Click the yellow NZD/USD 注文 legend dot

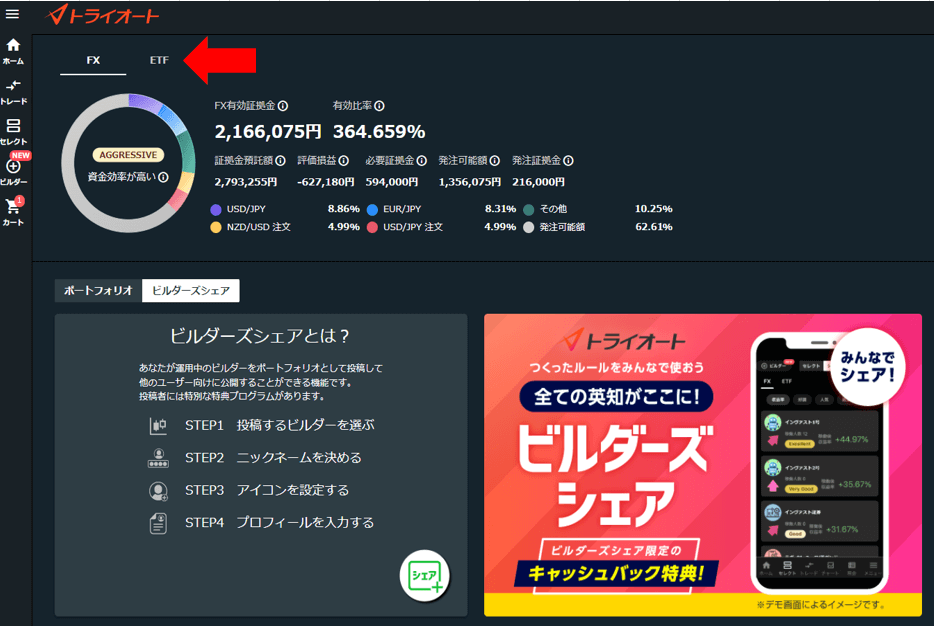[216, 228]
